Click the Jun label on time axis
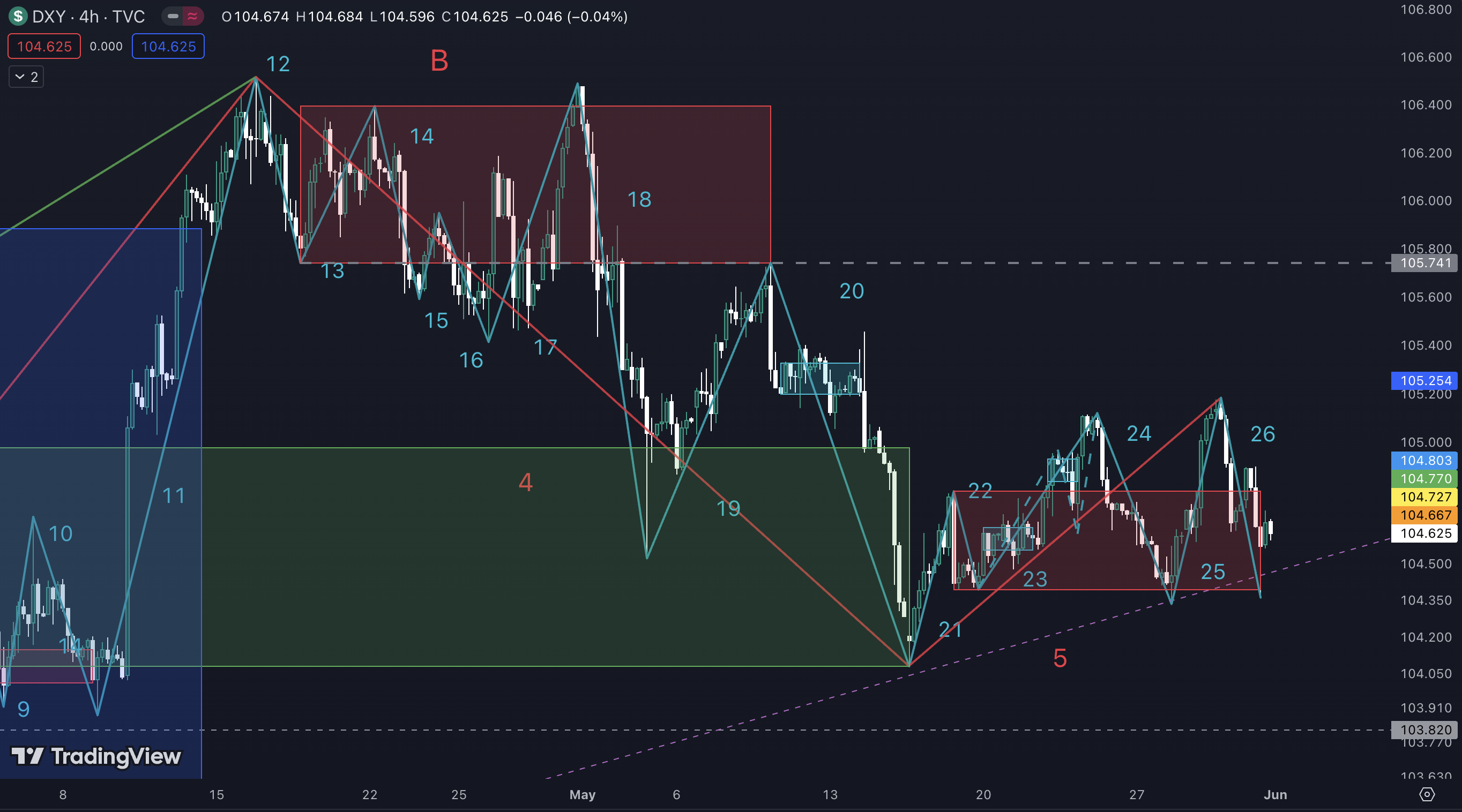Viewport: 1462px width, 812px height. pyautogui.click(x=1275, y=794)
